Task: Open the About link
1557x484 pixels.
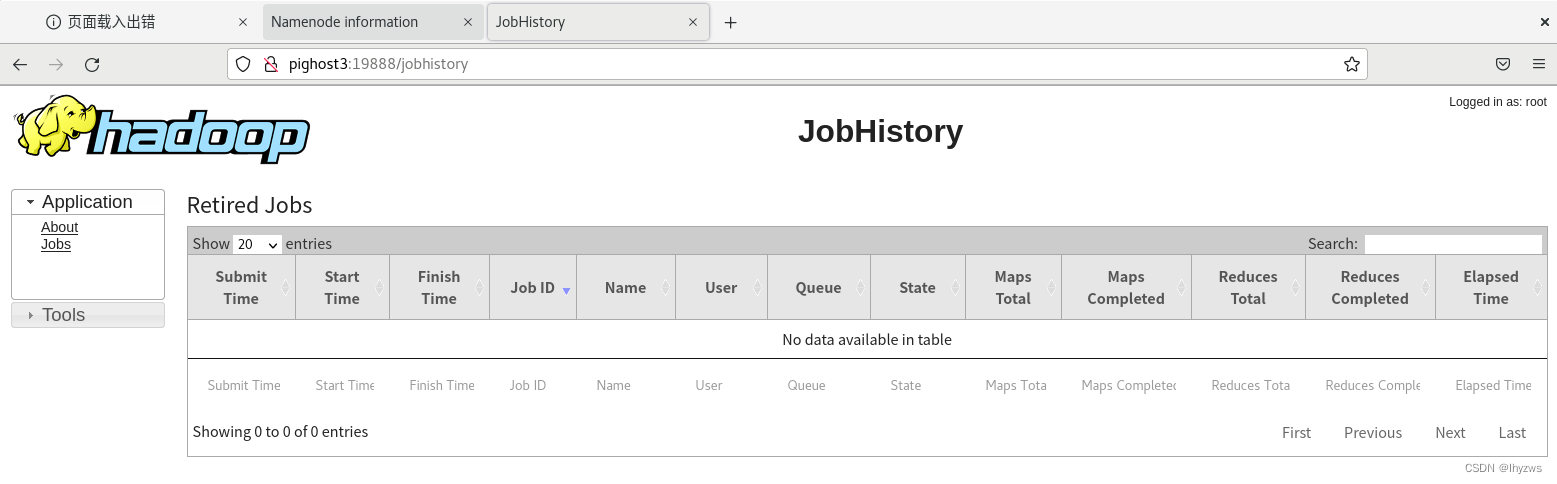Action: (x=59, y=227)
